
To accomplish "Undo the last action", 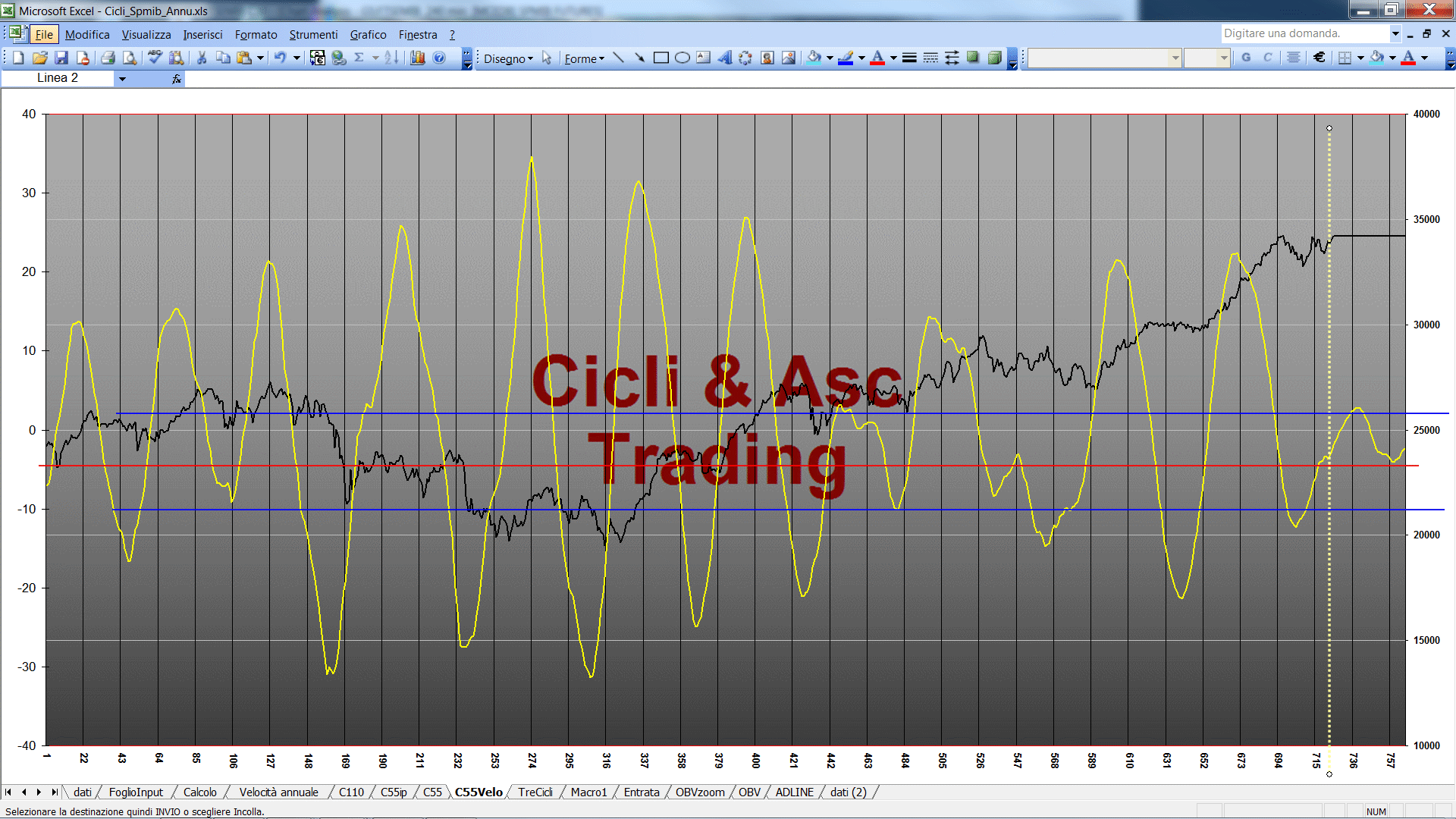I will pyautogui.click(x=280, y=58).
